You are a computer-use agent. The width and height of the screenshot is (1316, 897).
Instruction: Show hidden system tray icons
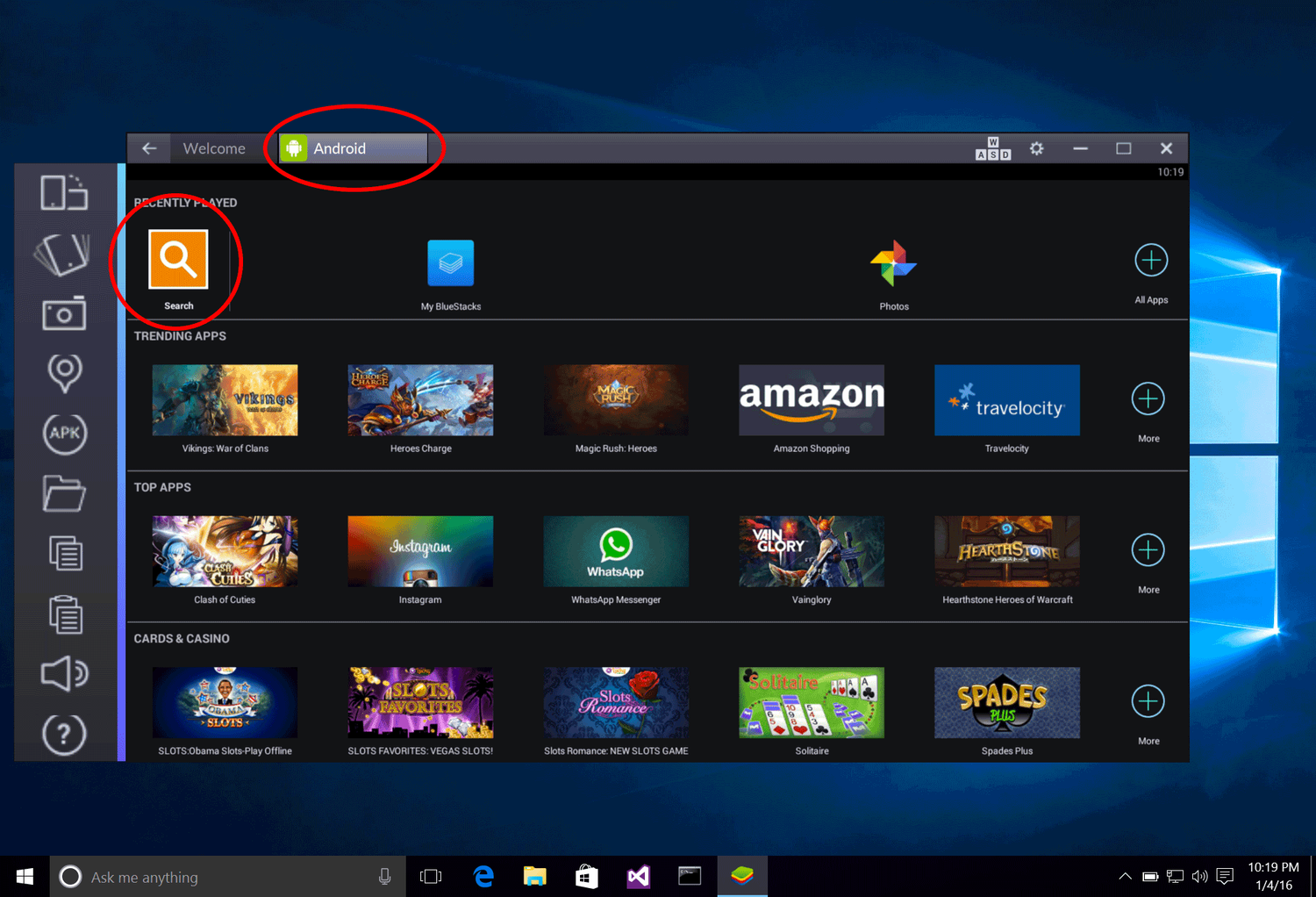[1125, 876]
